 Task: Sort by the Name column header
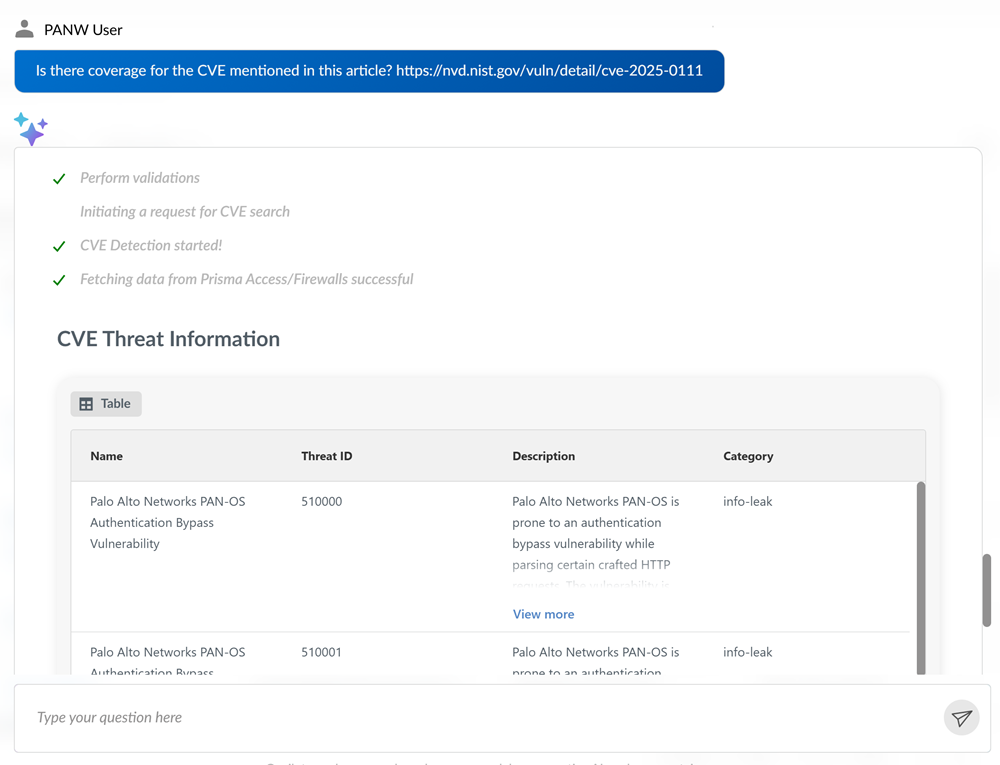click(107, 456)
